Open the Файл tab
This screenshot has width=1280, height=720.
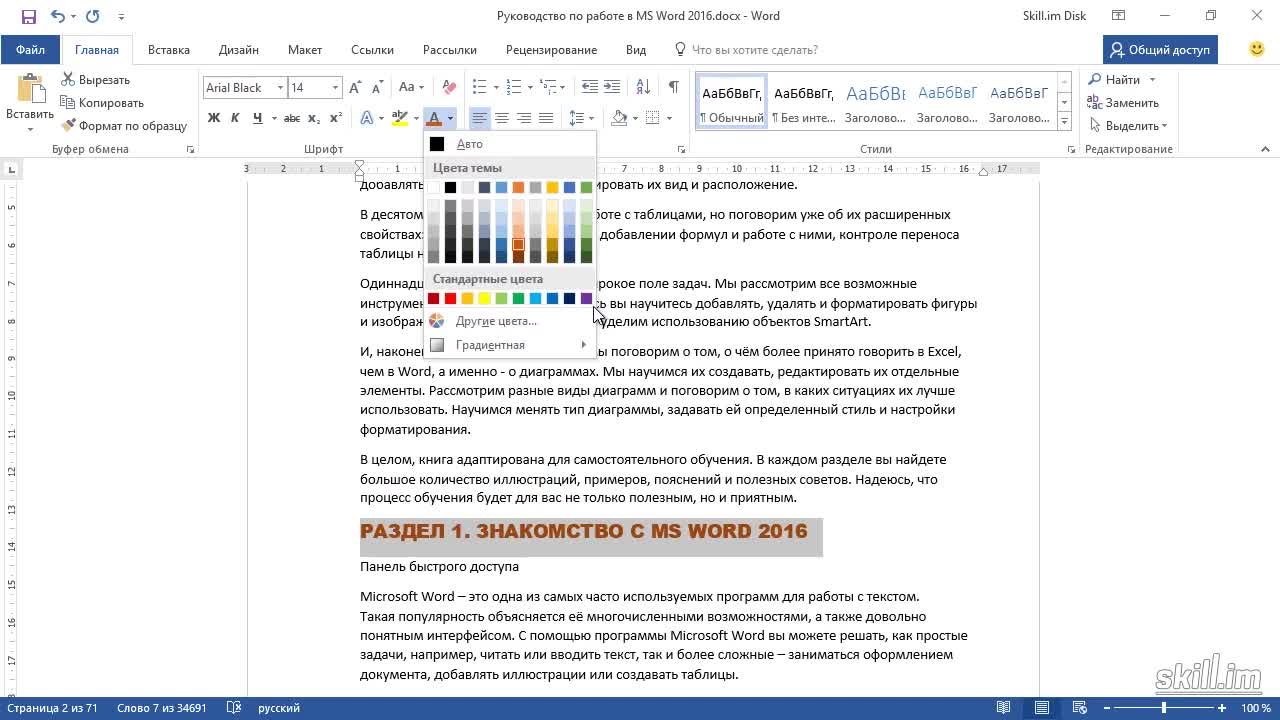click(x=30, y=50)
